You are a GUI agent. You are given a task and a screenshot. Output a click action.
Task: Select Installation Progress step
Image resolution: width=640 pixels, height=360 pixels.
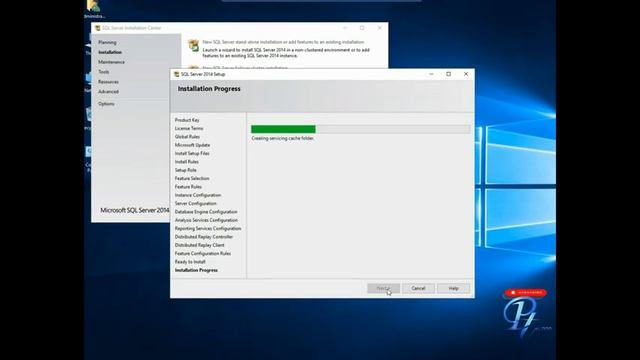tap(196, 270)
